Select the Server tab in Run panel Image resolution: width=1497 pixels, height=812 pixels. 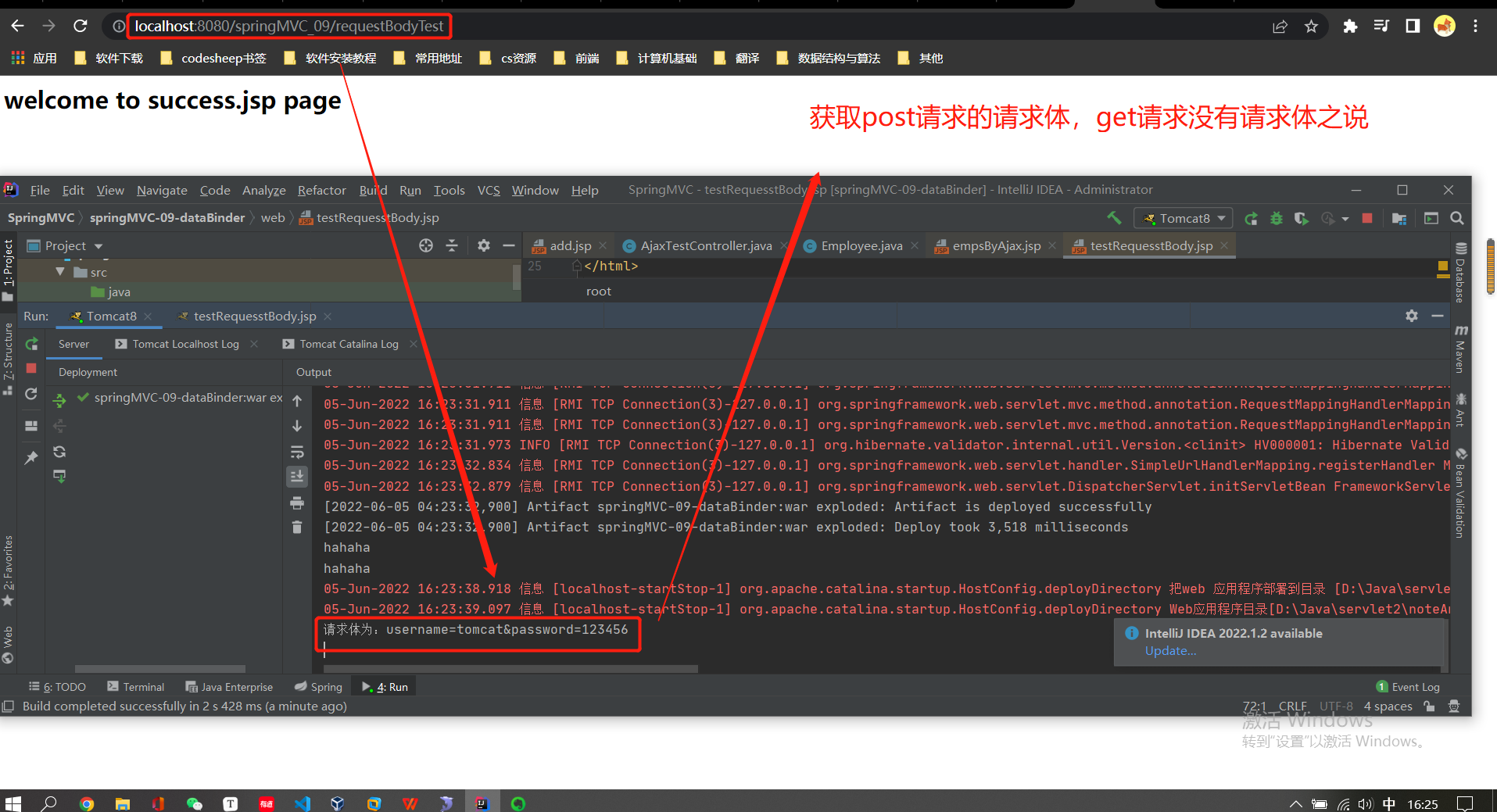73,344
